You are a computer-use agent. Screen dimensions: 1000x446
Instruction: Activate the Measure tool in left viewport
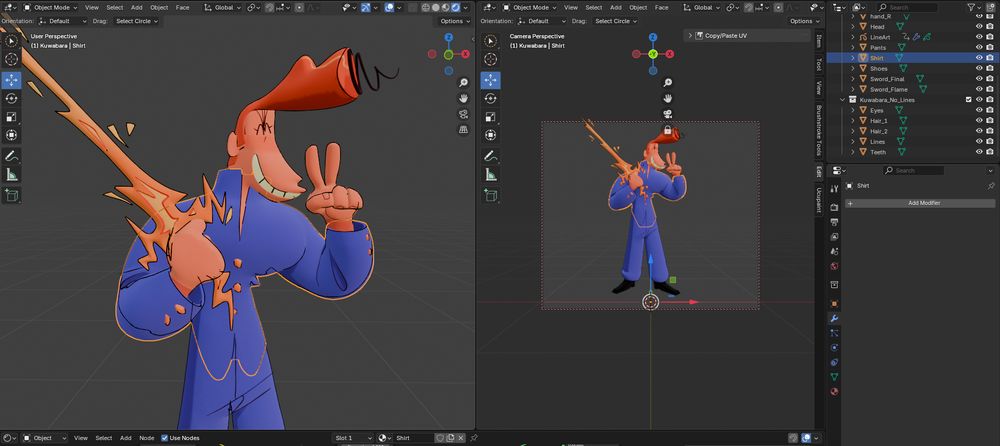coord(11,174)
